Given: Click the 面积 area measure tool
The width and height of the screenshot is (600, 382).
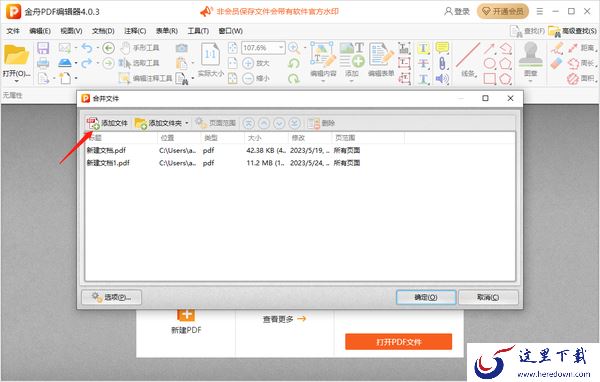Looking at the screenshot, I should (581, 78).
